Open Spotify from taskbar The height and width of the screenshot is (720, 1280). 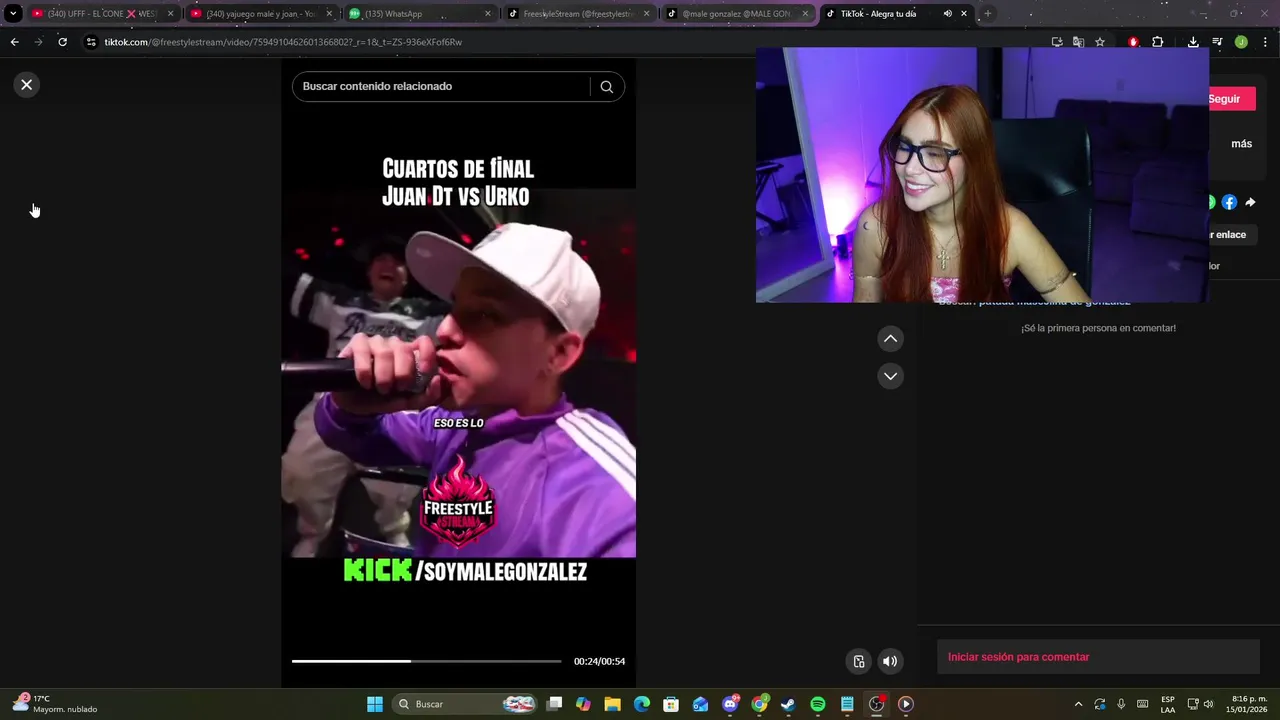817,704
